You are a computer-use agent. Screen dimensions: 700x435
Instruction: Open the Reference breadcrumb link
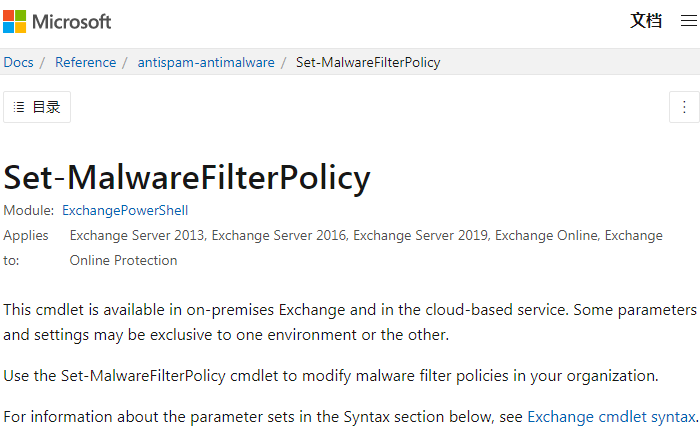click(x=85, y=62)
